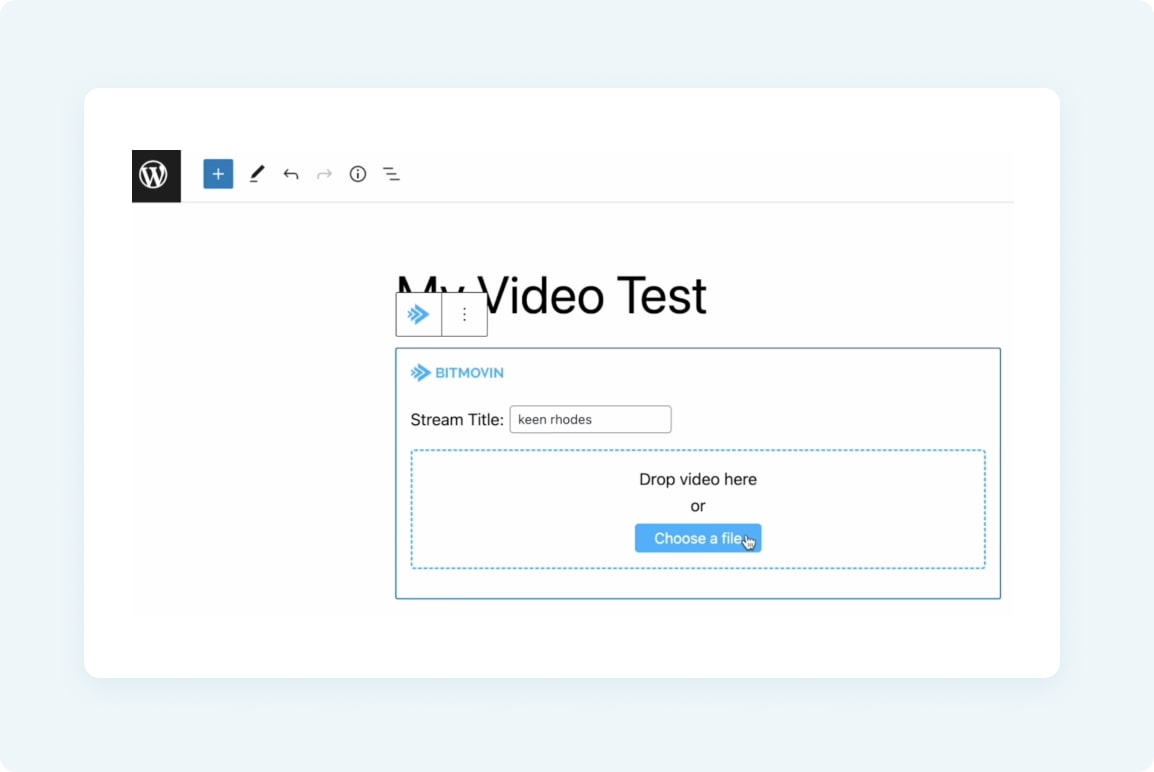1154x772 pixels.
Task: Select the My Video Test page title
Action: click(551, 295)
